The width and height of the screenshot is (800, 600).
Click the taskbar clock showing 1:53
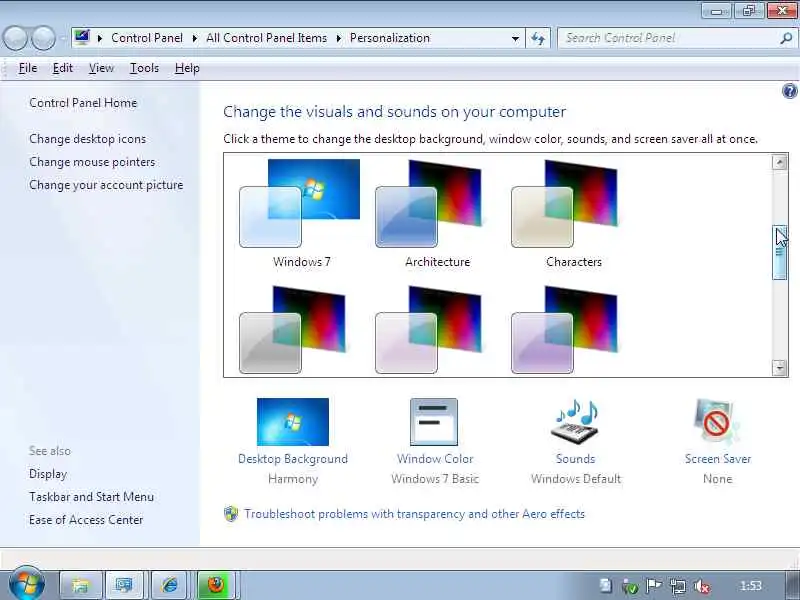pos(751,586)
